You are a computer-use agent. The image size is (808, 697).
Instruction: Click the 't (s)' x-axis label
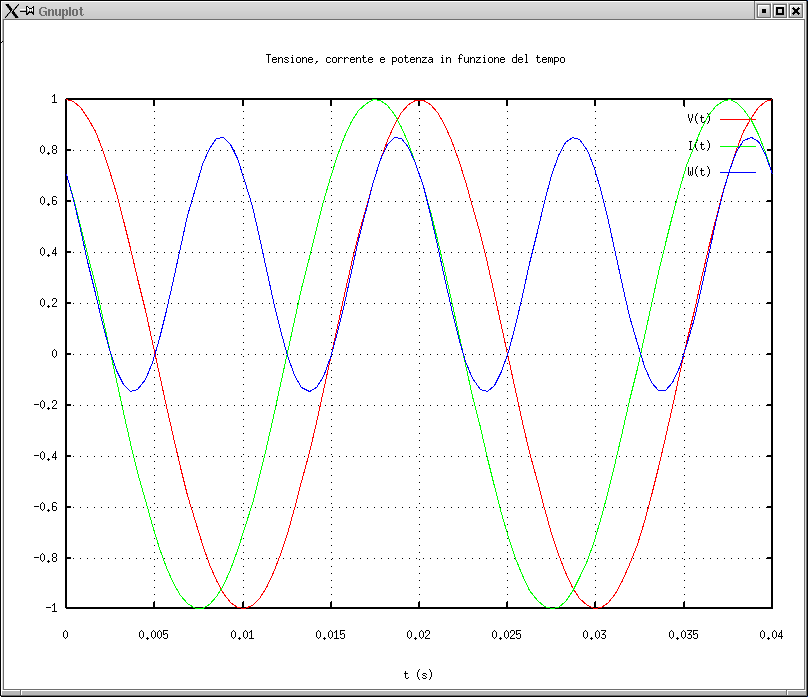(x=418, y=675)
